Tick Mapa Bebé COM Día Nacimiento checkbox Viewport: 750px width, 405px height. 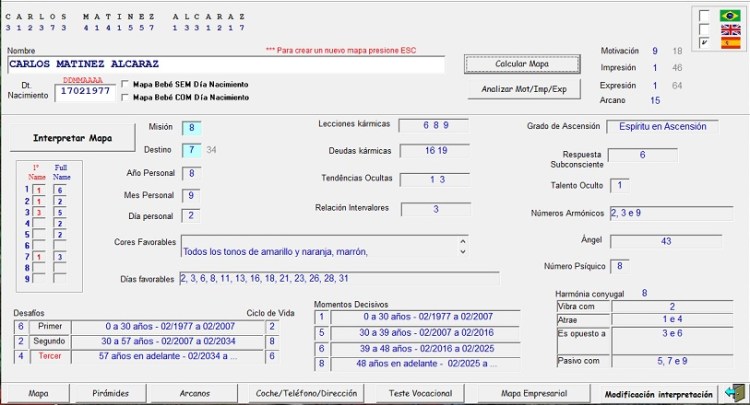[x=125, y=98]
